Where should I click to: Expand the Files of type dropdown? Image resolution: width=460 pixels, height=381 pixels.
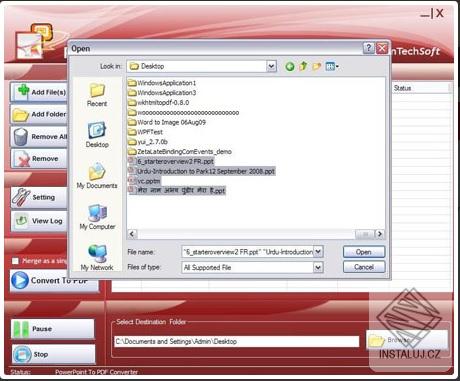318,267
